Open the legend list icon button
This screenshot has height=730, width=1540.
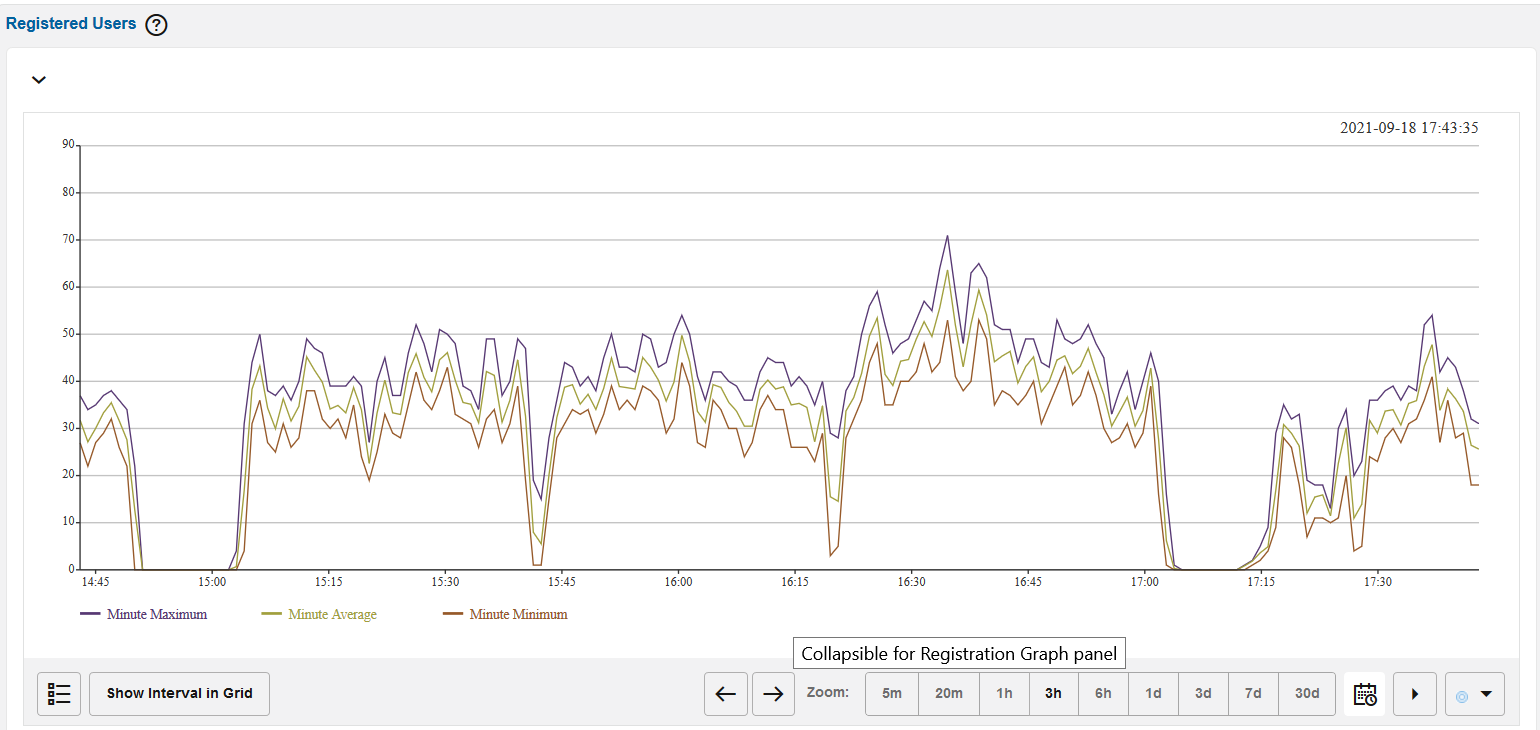(x=59, y=694)
